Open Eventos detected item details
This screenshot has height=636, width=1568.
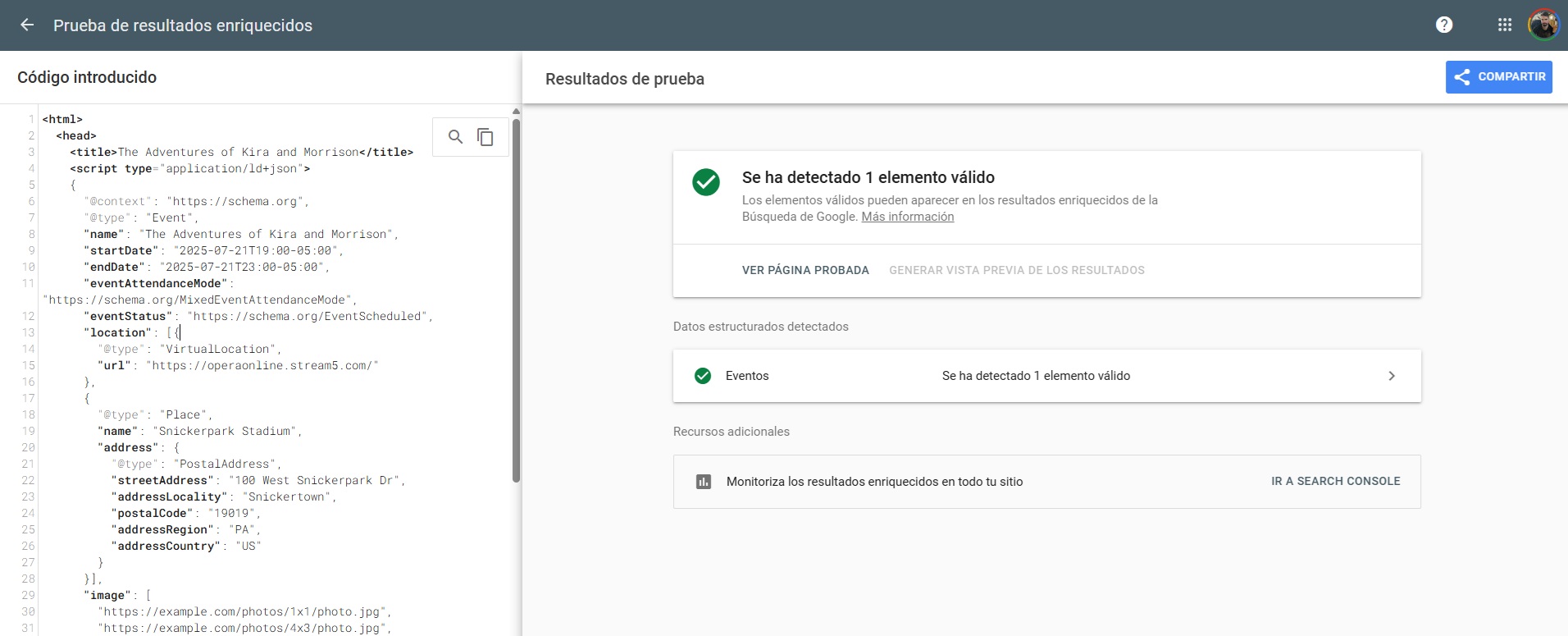click(1035, 376)
